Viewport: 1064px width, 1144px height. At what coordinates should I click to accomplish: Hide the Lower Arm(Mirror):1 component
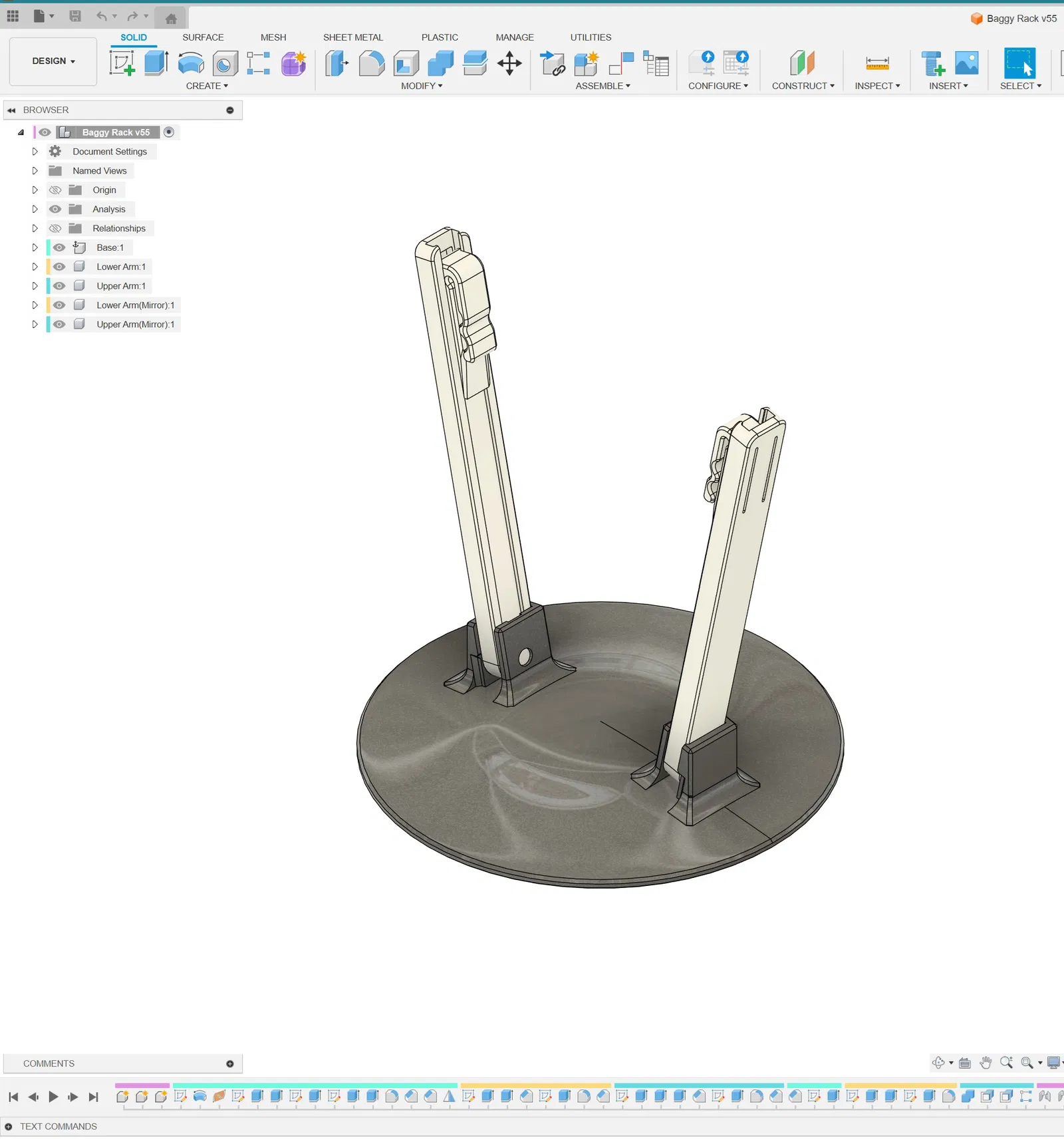pyautogui.click(x=59, y=306)
